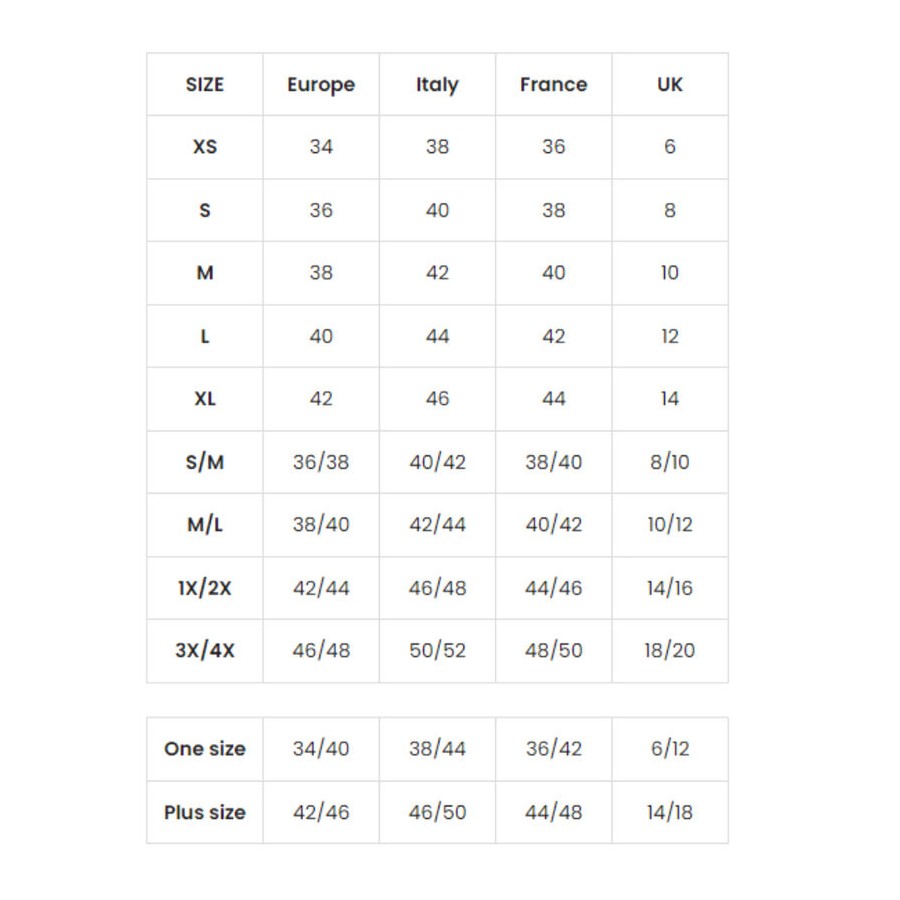The image size is (900, 900).
Task: Select the 1X/2X size row label
Action: pos(205,588)
